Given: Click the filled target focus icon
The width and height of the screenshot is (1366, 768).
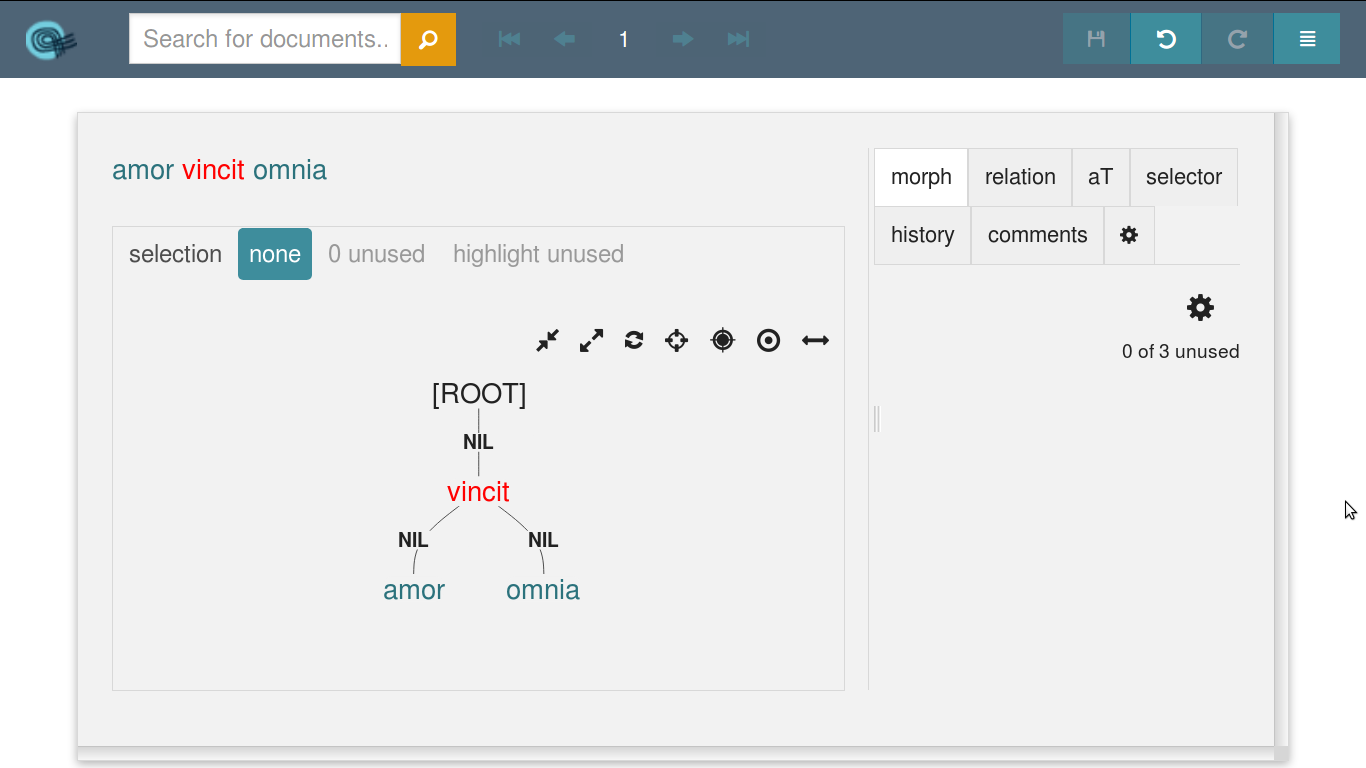Looking at the screenshot, I should click(x=723, y=341).
